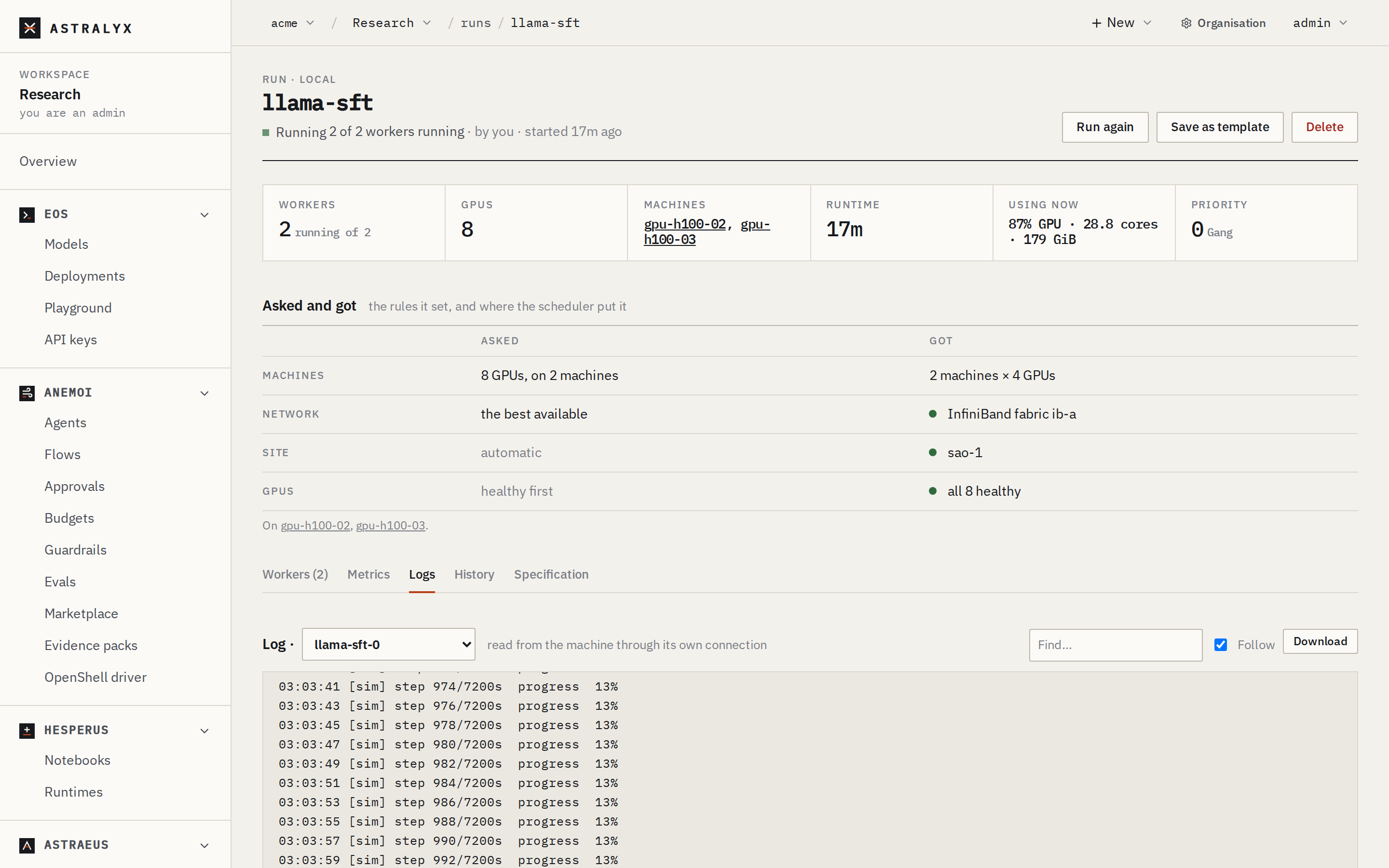The height and width of the screenshot is (868, 1389).
Task: Click the Astralyx logo icon
Action: (x=30, y=27)
